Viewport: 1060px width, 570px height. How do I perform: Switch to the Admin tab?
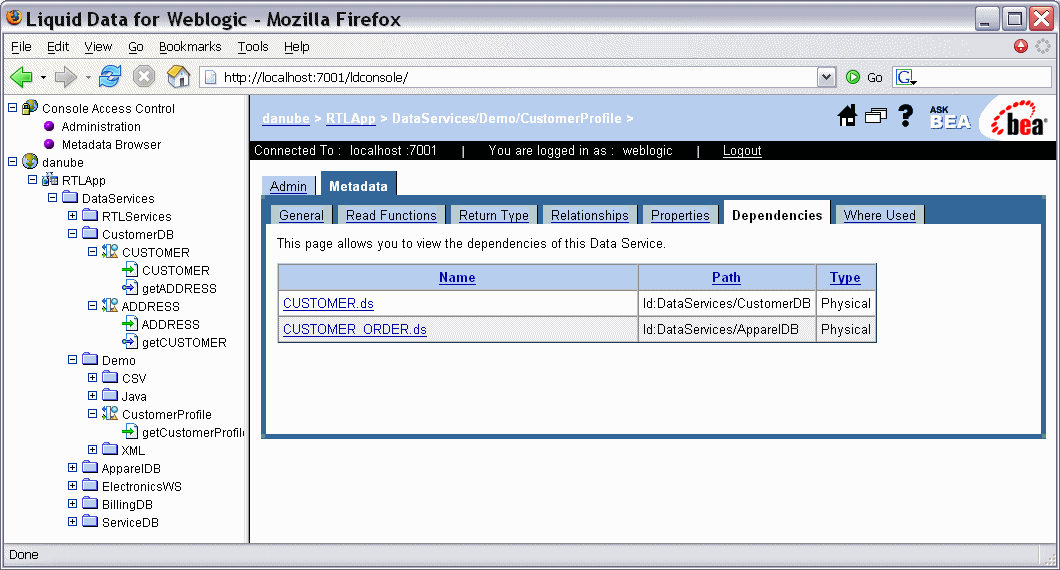coord(288,187)
